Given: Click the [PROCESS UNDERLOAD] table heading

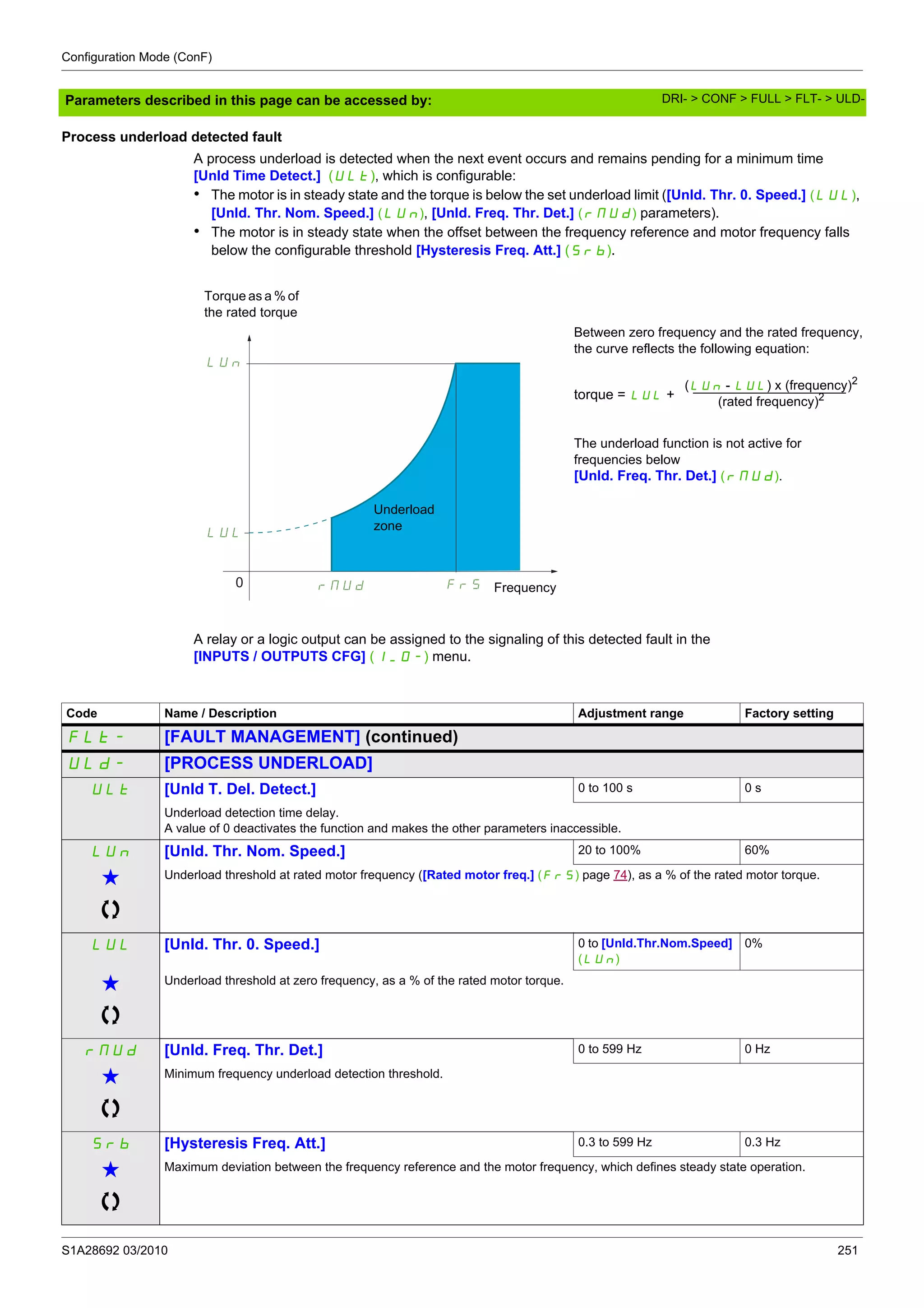Looking at the screenshot, I should coord(268,763).
